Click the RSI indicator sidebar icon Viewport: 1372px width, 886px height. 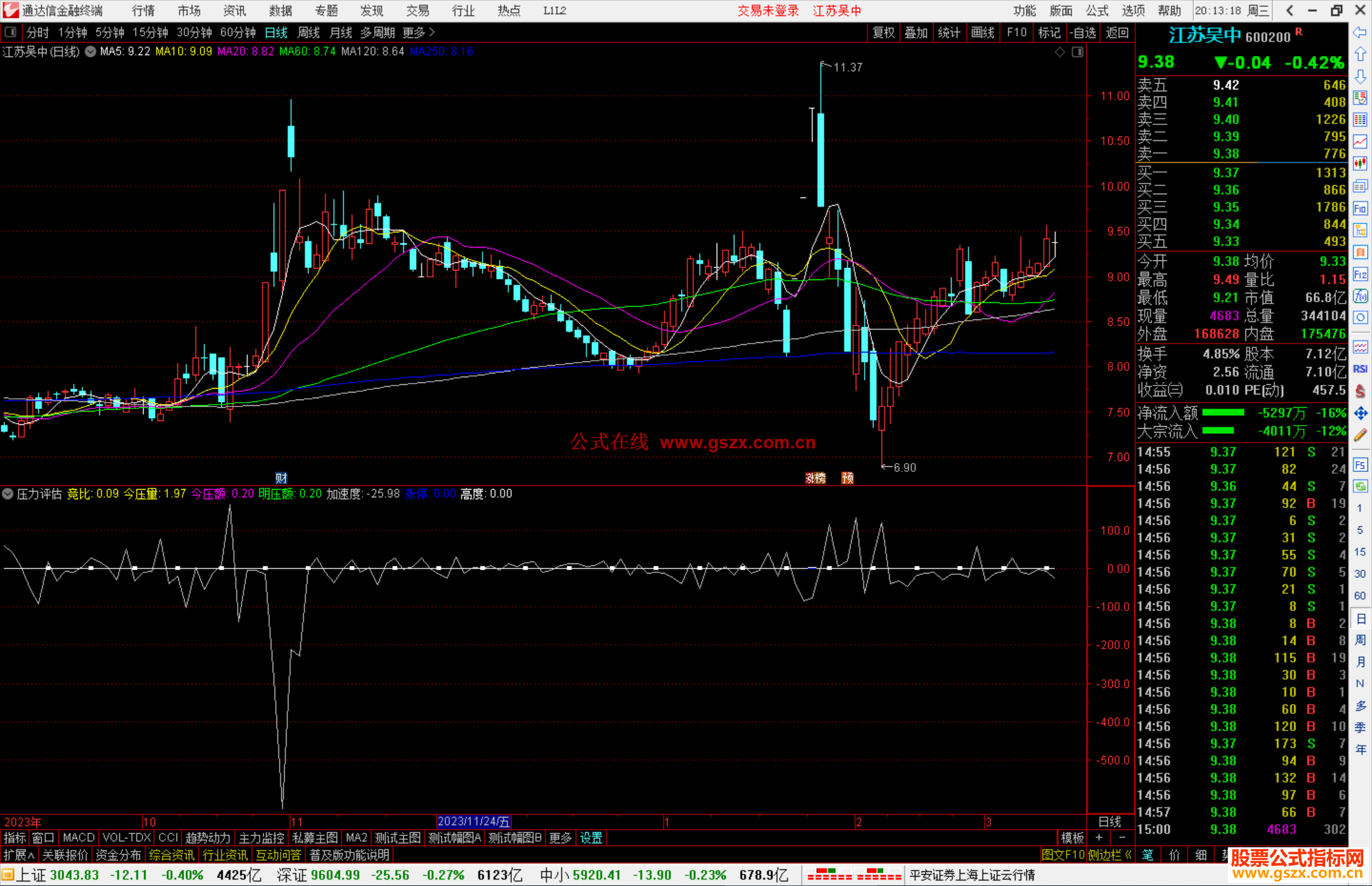[1360, 369]
